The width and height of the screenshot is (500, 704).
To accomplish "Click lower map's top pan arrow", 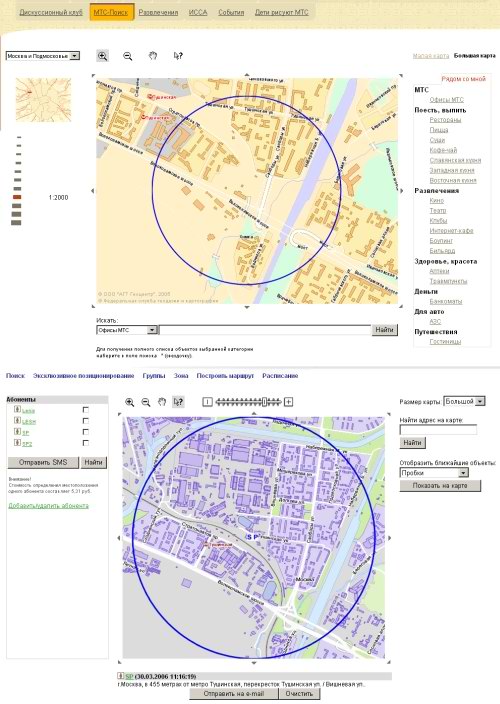I will click(x=254, y=413).
